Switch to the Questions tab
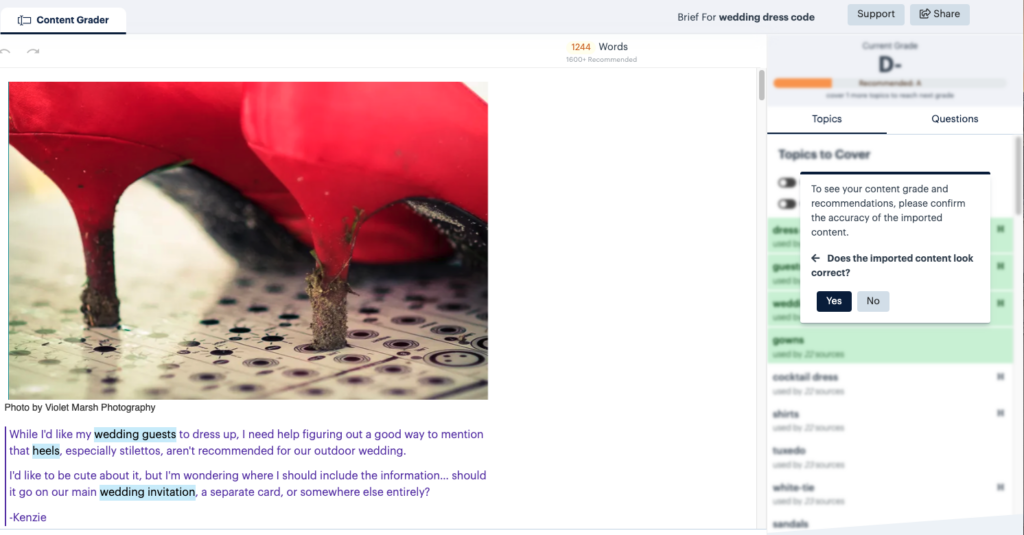This screenshot has height=535, width=1024. tap(955, 119)
